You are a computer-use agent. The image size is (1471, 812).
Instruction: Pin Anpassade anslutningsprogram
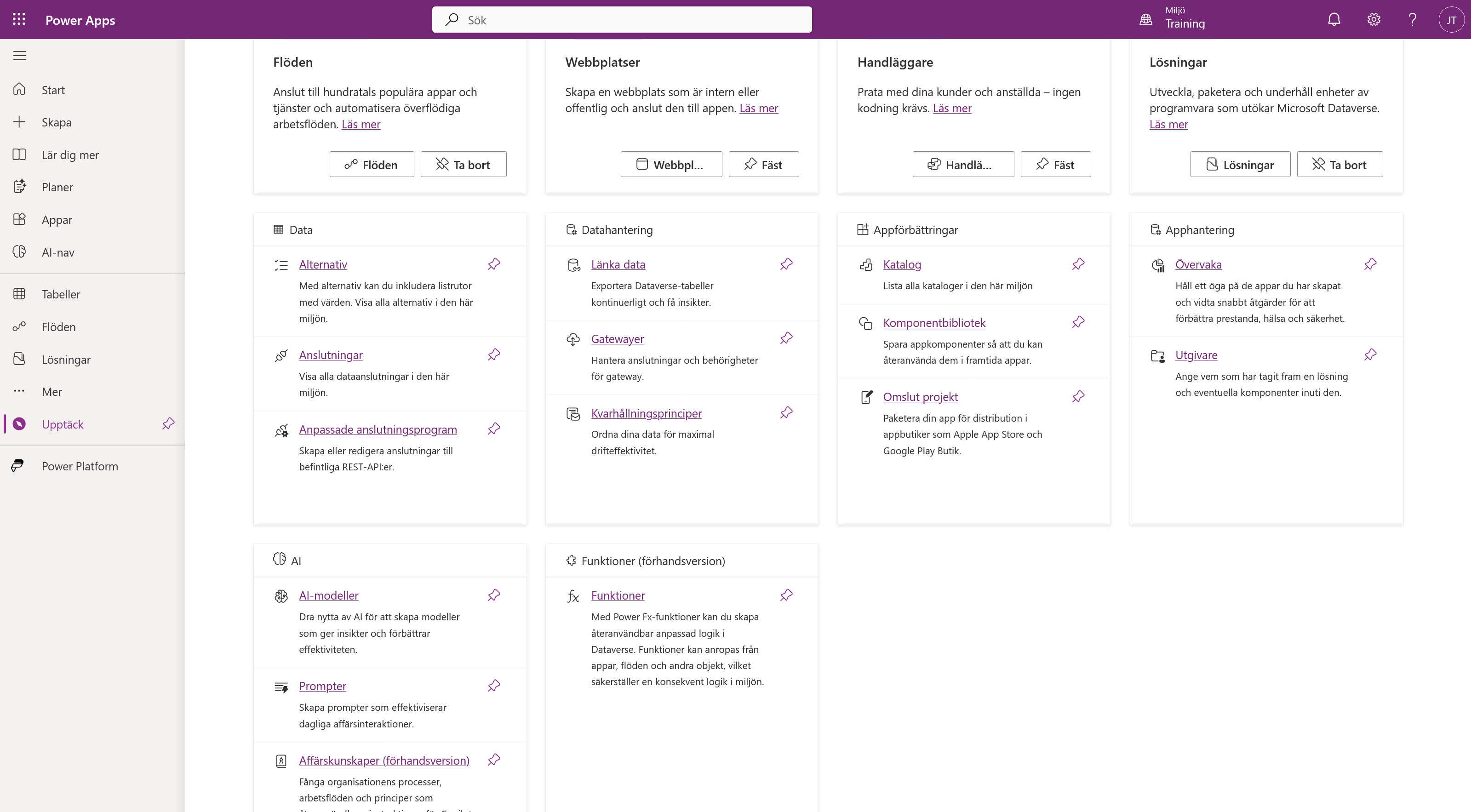tap(494, 429)
